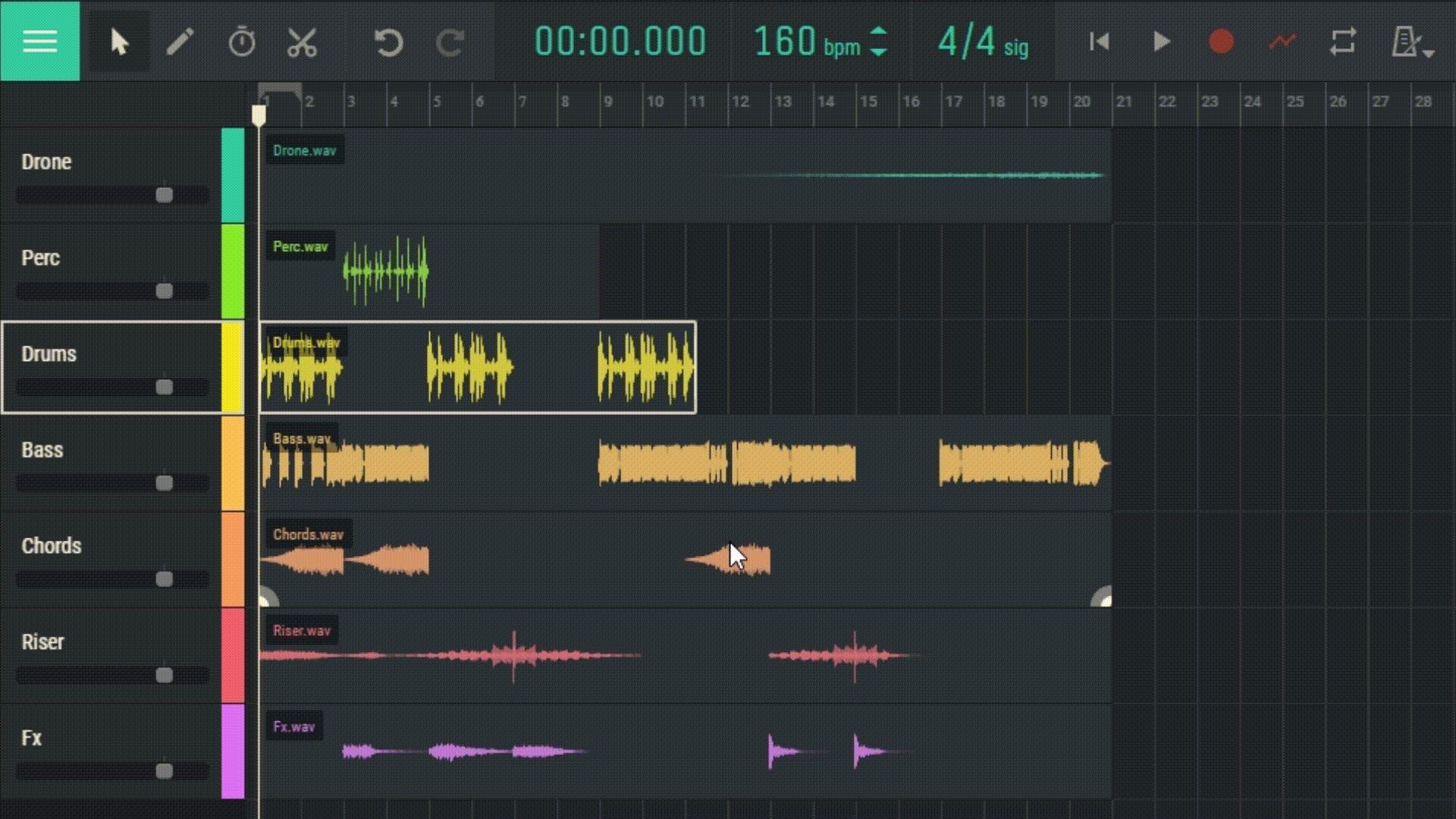Select the scissors split tool
The width and height of the screenshot is (1456, 819).
(302, 42)
